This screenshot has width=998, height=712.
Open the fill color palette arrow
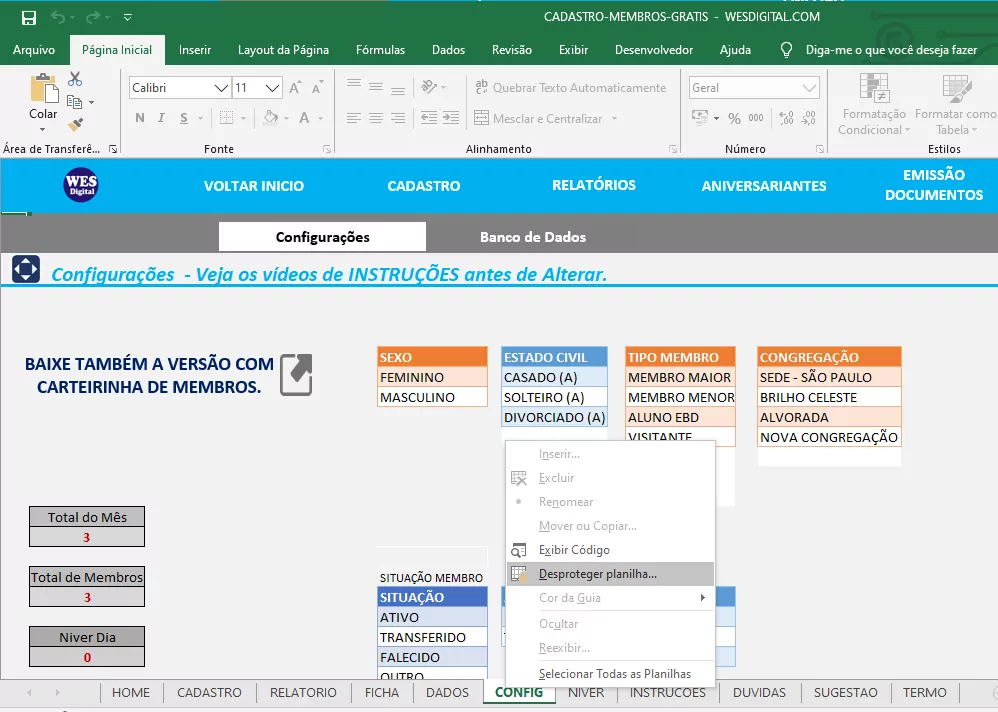coord(286,118)
